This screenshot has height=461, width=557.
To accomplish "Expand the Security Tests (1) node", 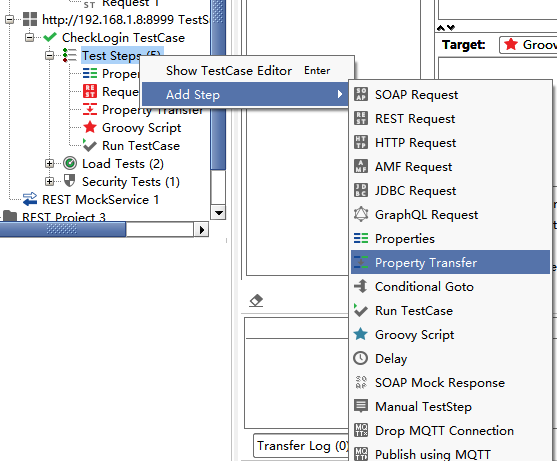I will 49,181.
